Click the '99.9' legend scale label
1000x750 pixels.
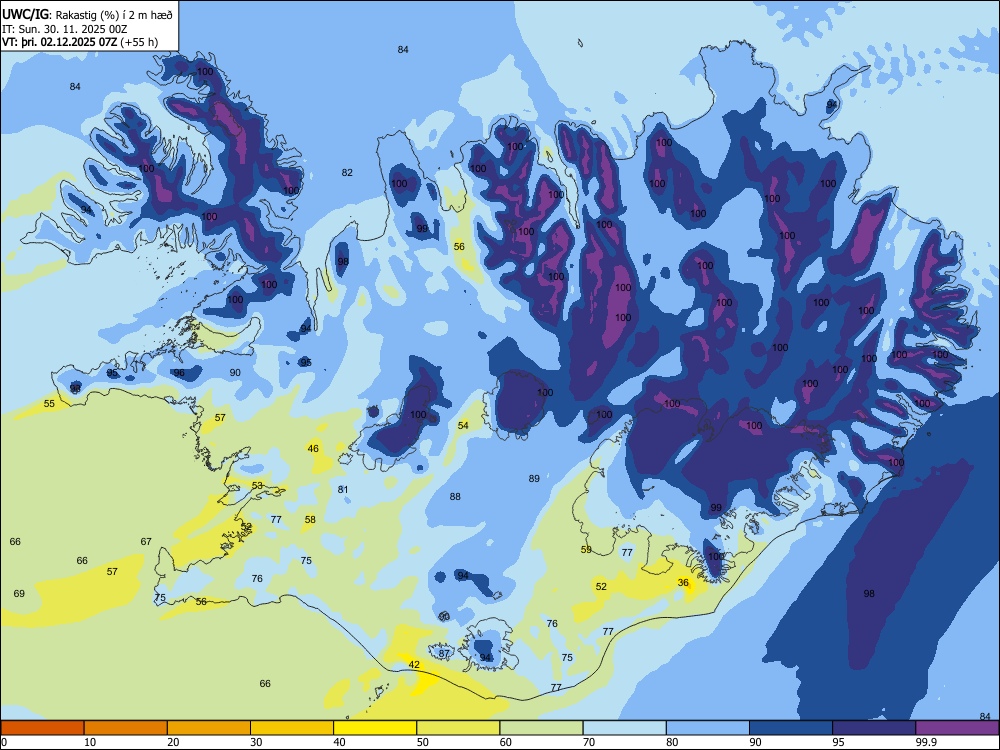click(x=926, y=742)
